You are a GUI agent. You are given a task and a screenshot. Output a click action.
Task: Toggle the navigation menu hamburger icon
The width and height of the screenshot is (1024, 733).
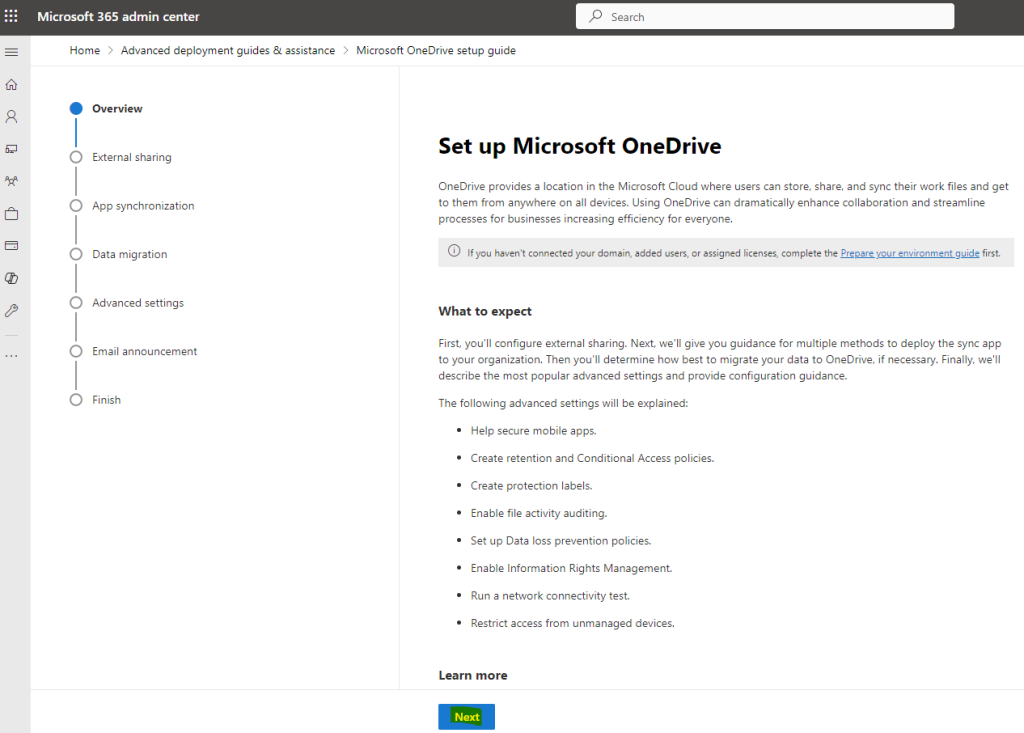point(12,52)
